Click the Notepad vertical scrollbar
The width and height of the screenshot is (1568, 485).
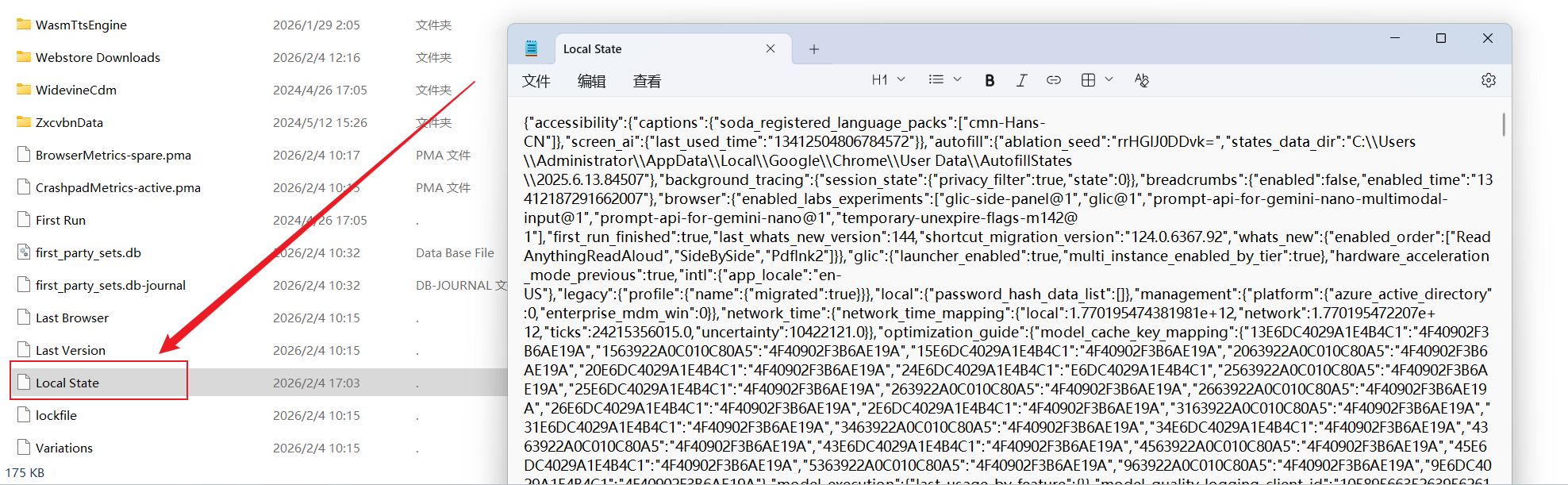coord(1503,125)
